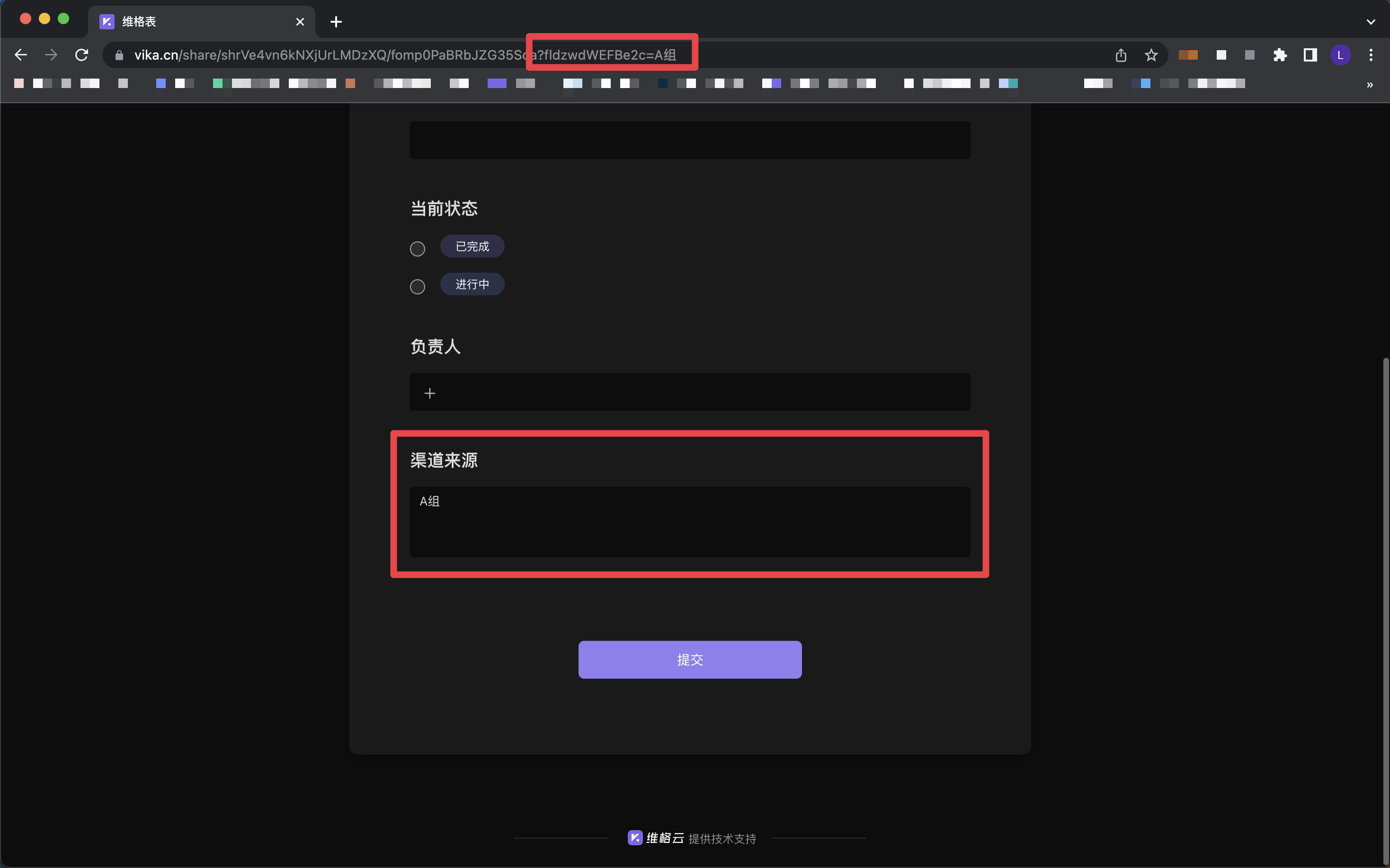Expand the hidden bookmarks chevron
This screenshot has height=868, width=1390.
pyautogui.click(x=1369, y=85)
